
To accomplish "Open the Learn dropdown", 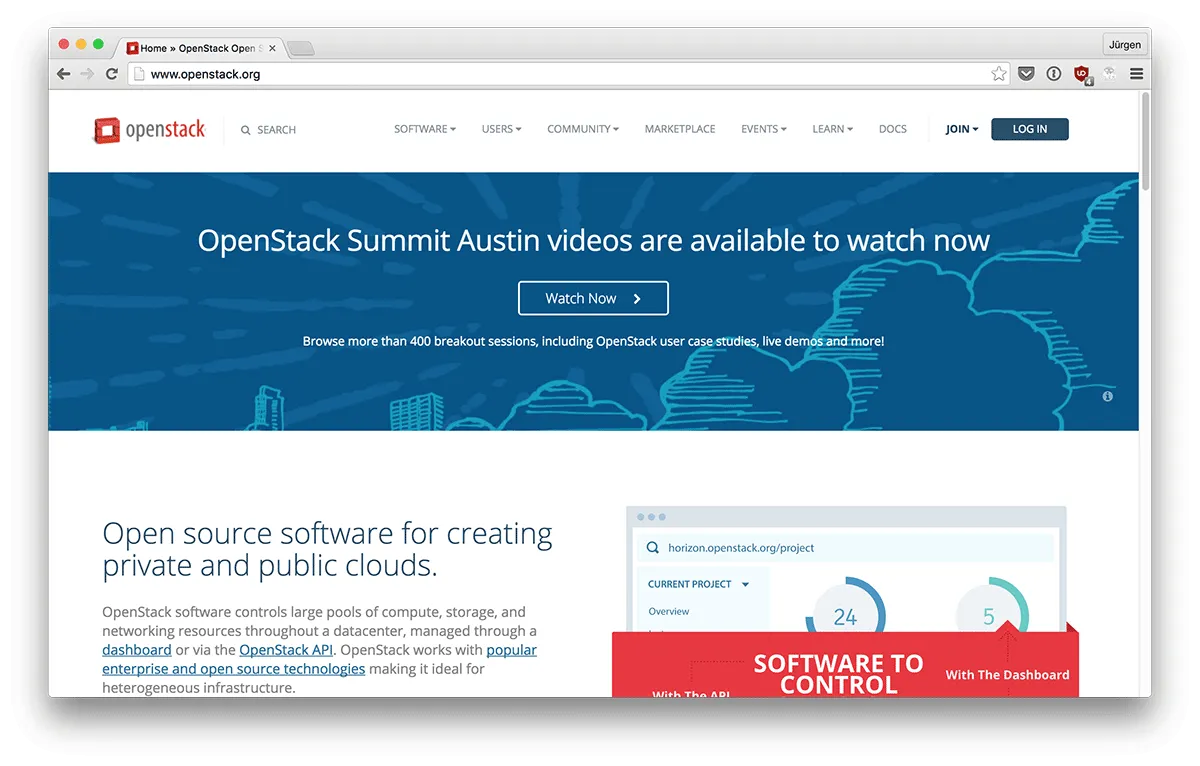I will pos(832,129).
